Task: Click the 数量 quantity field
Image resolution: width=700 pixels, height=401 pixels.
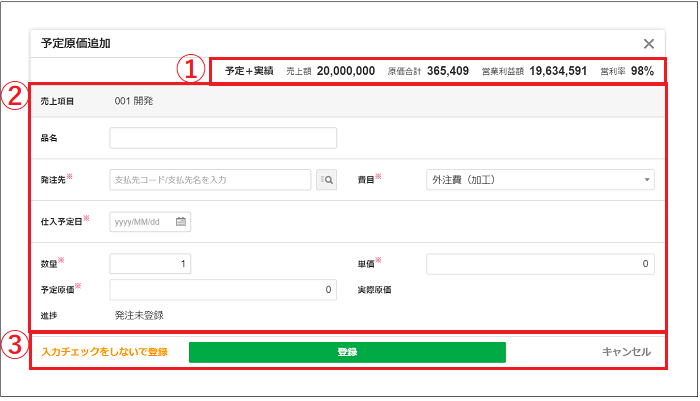Action: pyautogui.click(x=150, y=264)
